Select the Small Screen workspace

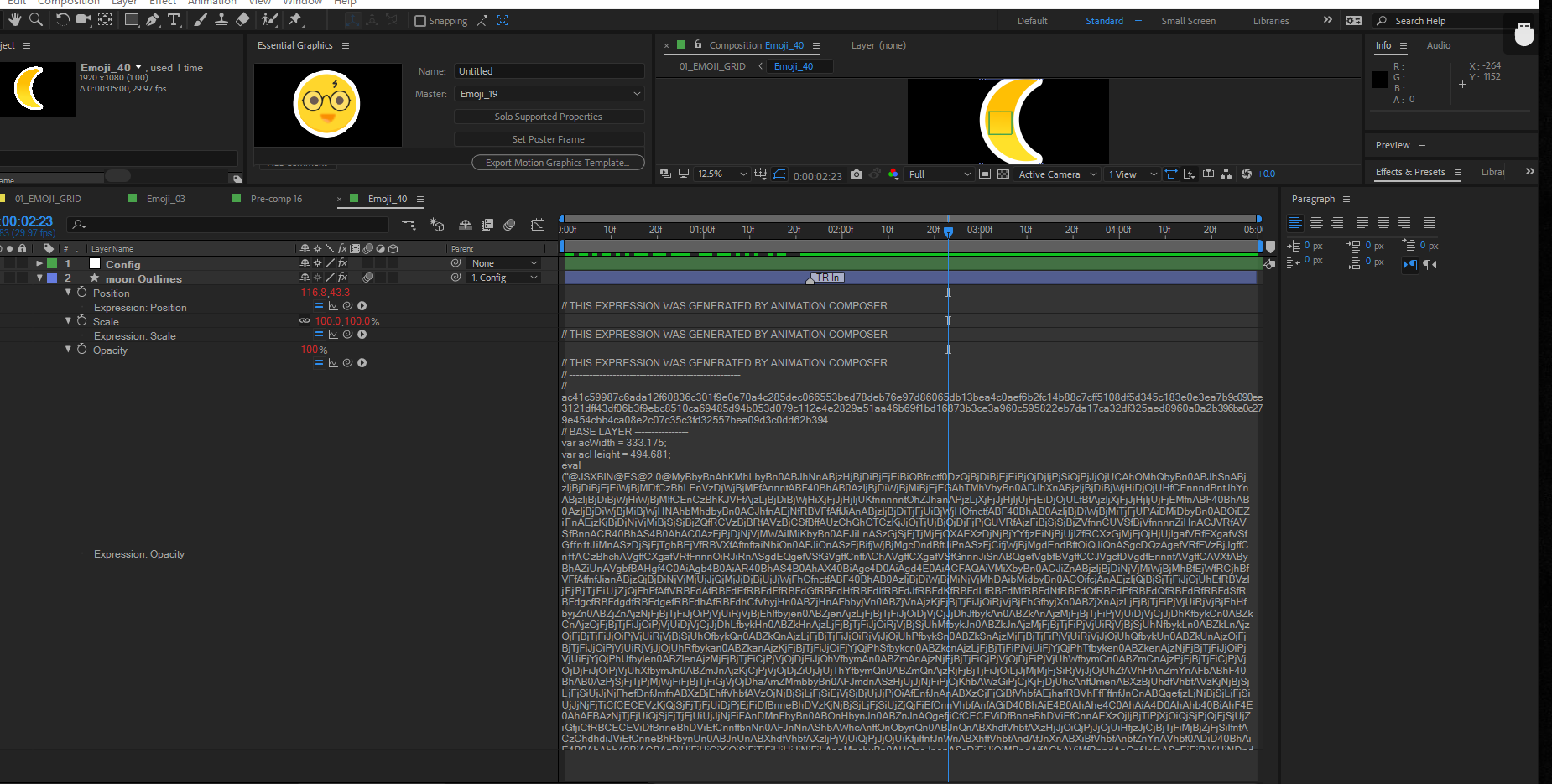1188,21
